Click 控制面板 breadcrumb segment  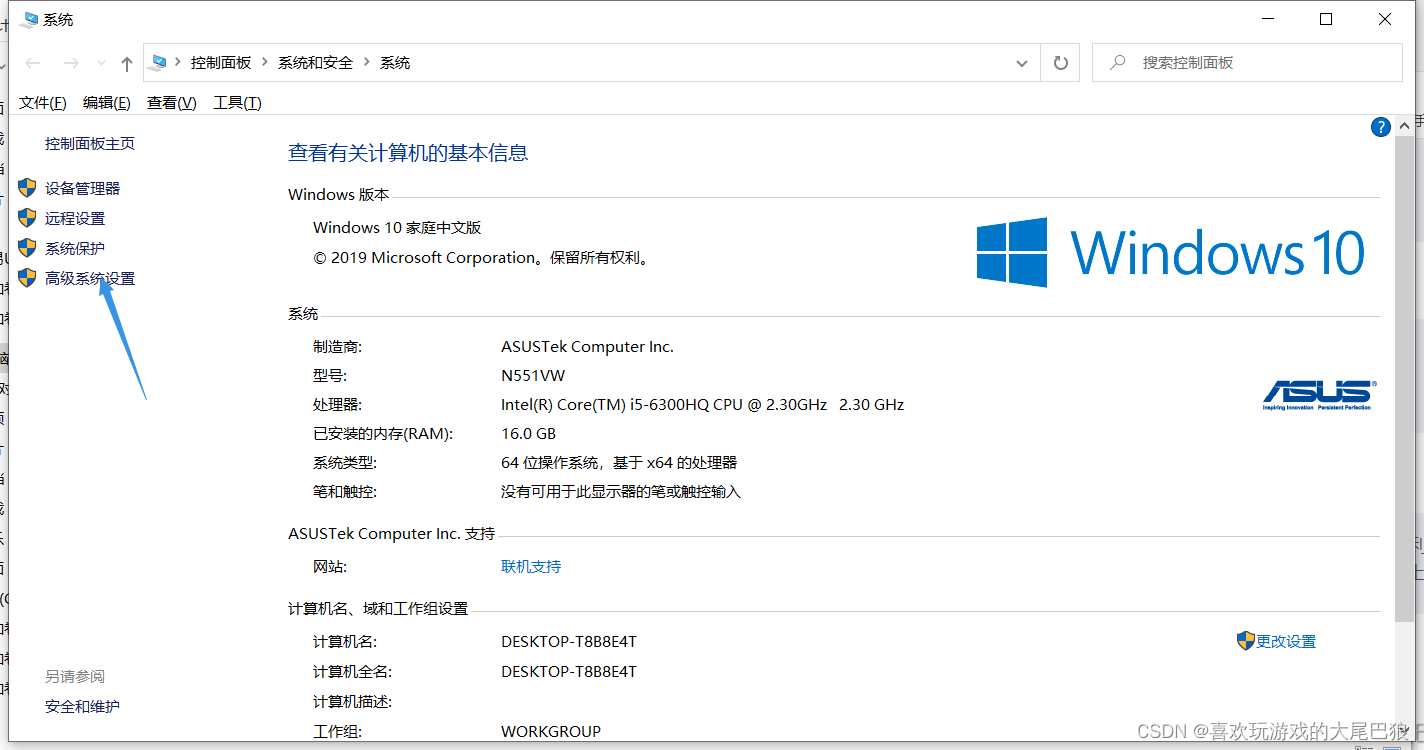click(x=221, y=62)
